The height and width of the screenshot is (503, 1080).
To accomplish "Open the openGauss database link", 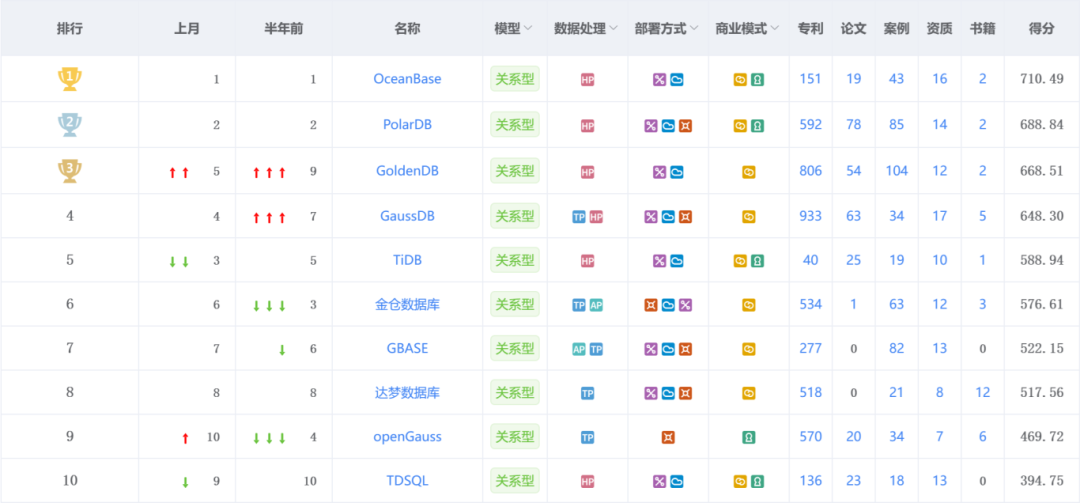I will 407,437.
